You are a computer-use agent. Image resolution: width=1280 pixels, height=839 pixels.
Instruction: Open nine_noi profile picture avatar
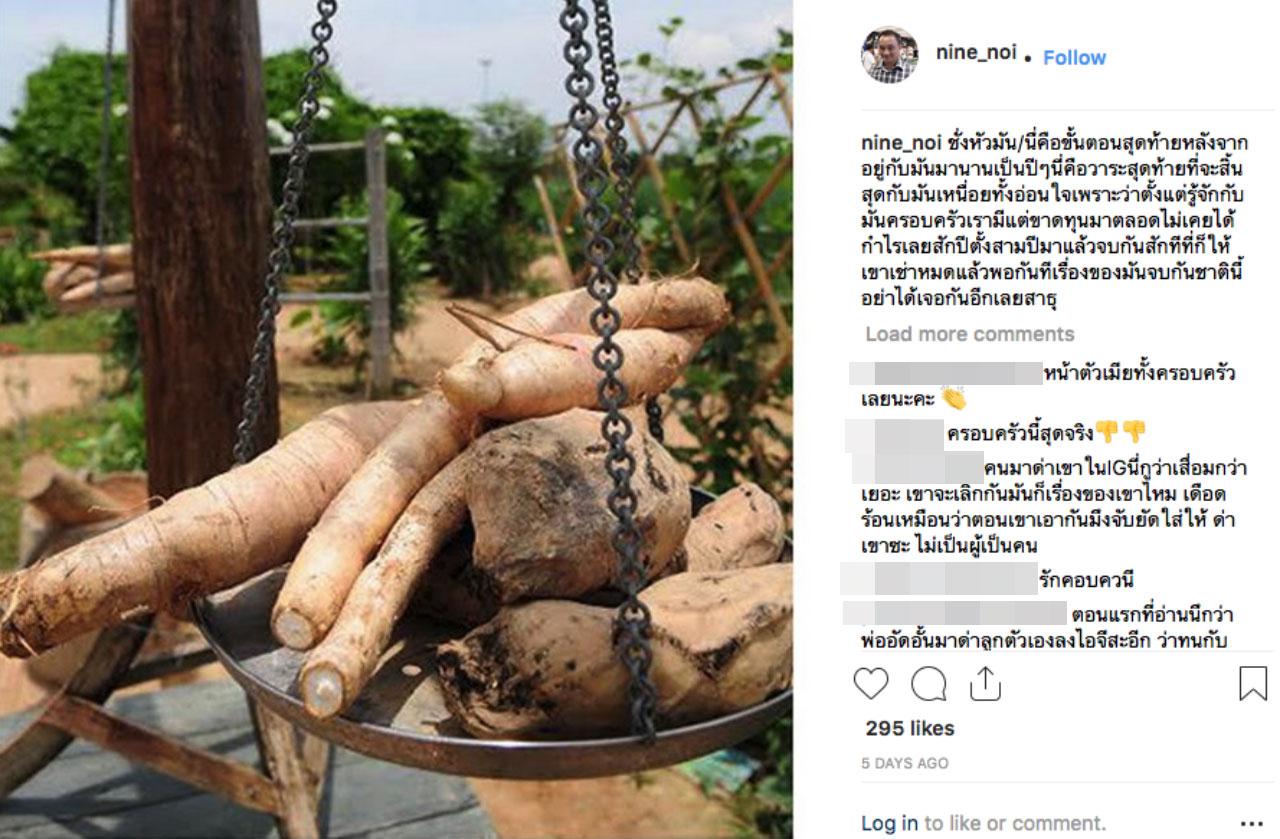(889, 55)
